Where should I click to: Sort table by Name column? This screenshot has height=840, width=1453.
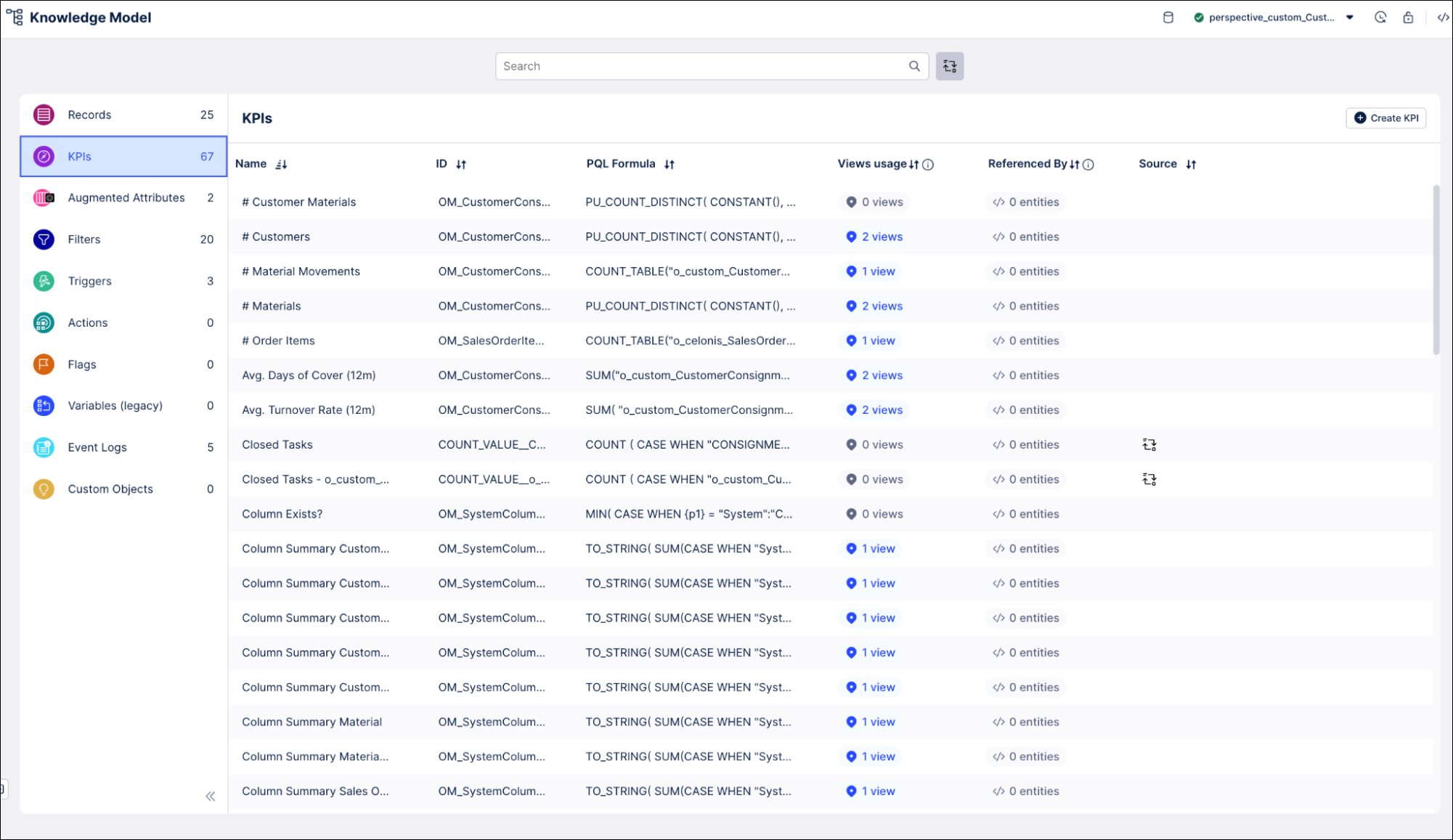click(x=281, y=165)
